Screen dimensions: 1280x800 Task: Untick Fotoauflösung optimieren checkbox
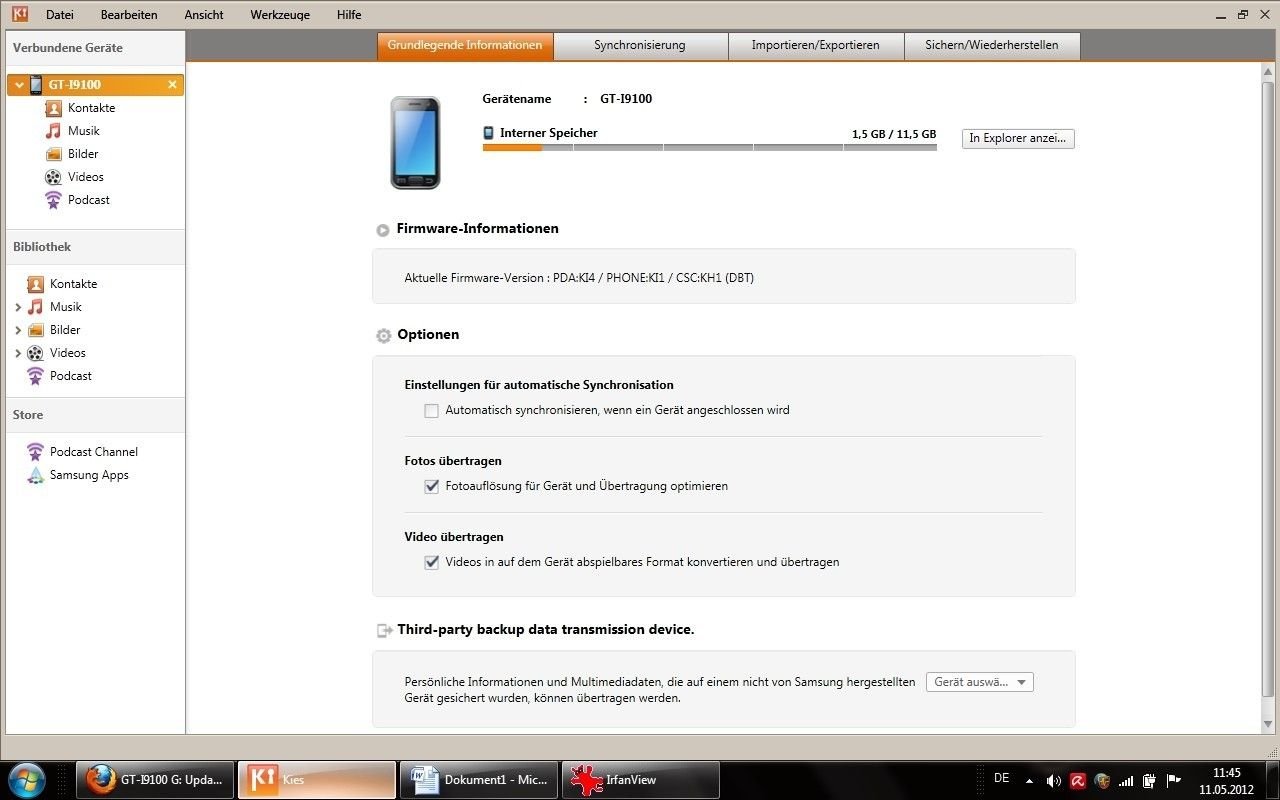tap(432, 487)
